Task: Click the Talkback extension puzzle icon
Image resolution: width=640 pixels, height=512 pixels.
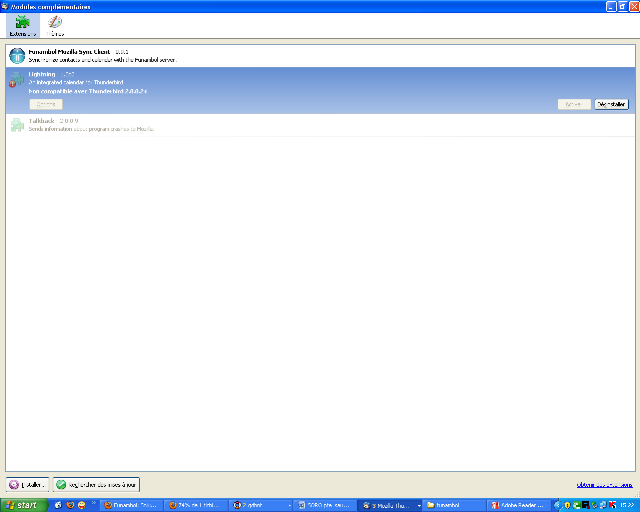Action: point(17,125)
